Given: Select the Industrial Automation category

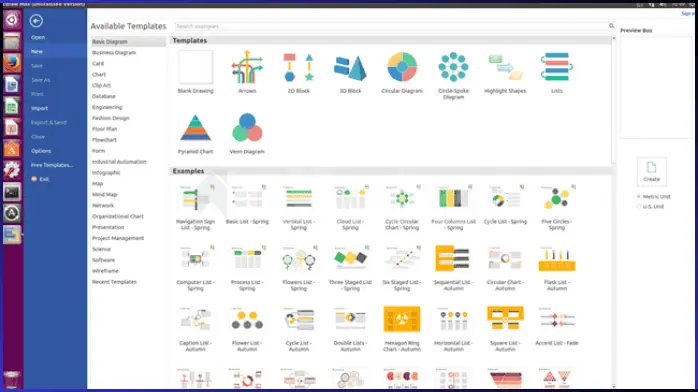Looking at the screenshot, I should click(119, 162).
